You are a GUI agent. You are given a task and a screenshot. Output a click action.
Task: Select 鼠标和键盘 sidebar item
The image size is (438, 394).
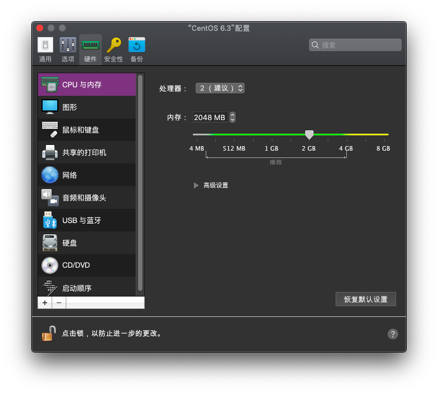(87, 130)
